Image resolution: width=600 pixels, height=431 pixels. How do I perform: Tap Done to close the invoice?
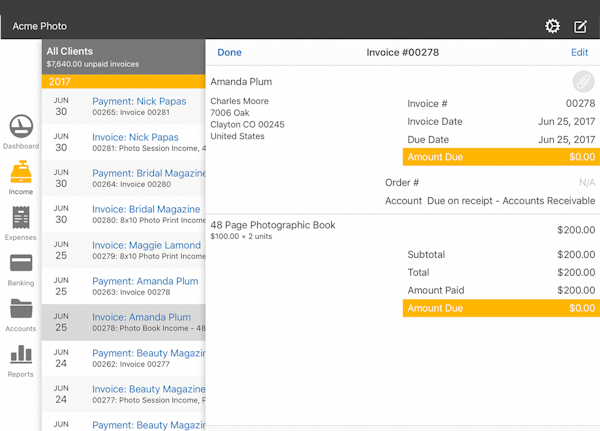[x=229, y=52]
